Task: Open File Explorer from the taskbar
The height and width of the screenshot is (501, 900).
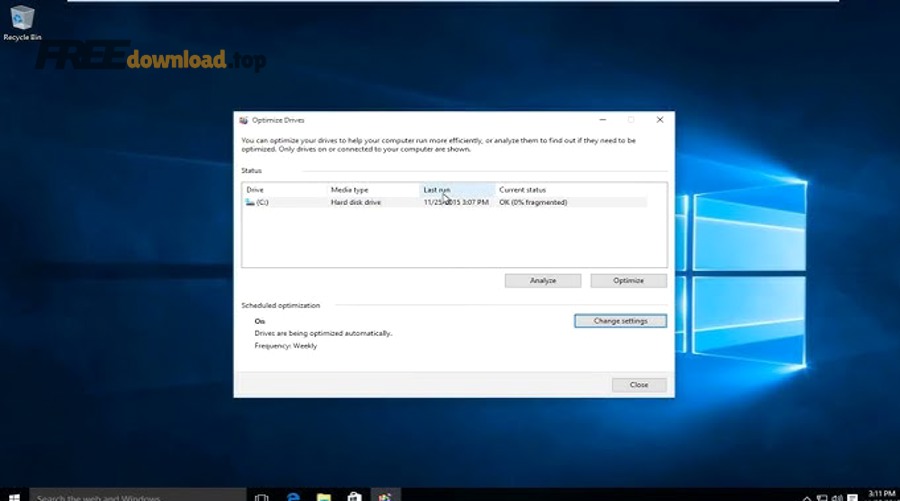Action: [324, 496]
